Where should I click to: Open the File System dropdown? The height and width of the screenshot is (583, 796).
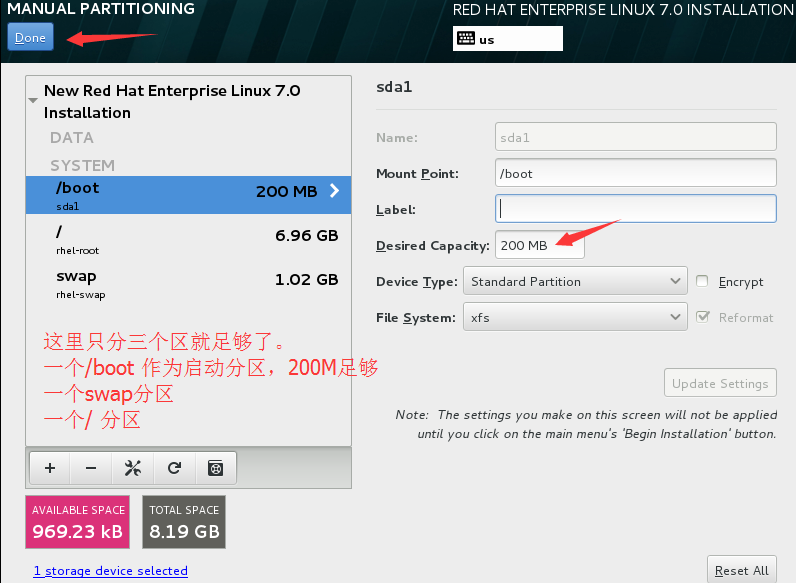coord(575,317)
